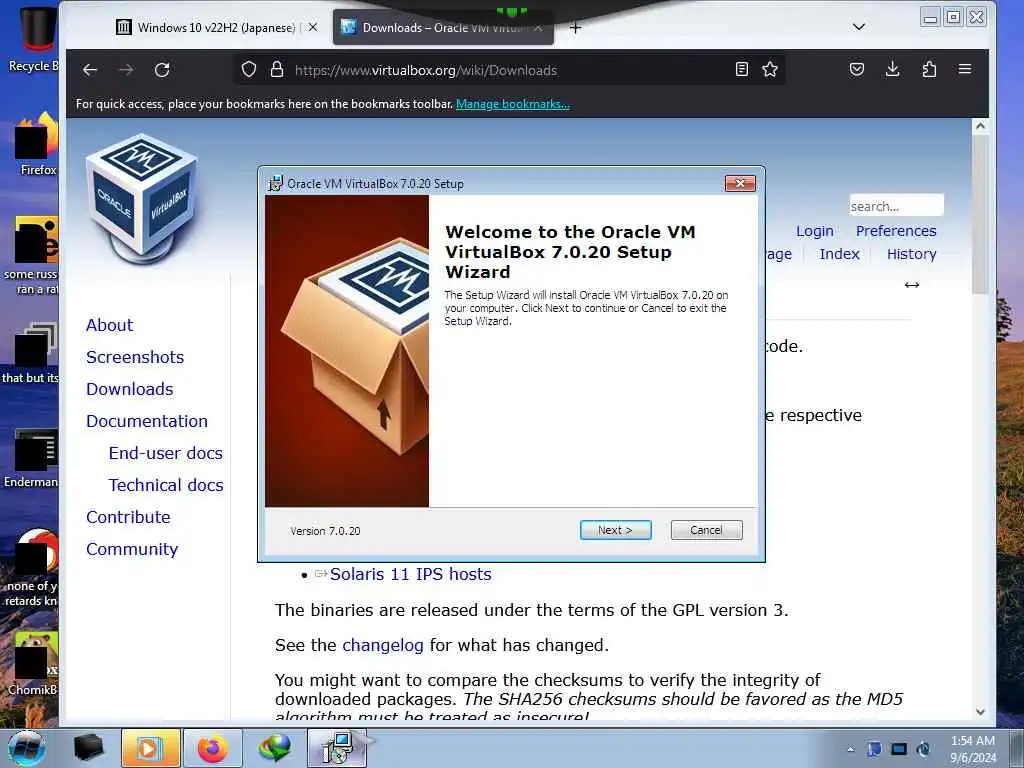This screenshot has height=768, width=1024.
Task: Switch to Downloads – Oracle VM VirtualBox tab
Action: pyautogui.click(x=443, y=27)
